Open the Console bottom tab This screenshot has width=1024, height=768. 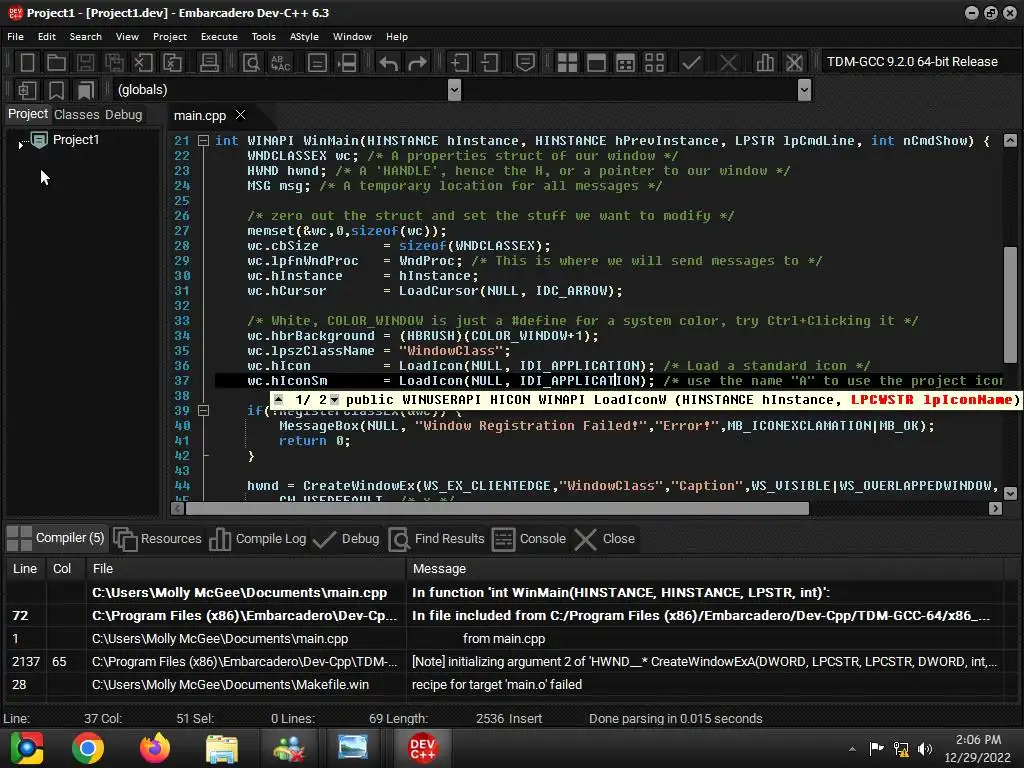coord(529,539)
